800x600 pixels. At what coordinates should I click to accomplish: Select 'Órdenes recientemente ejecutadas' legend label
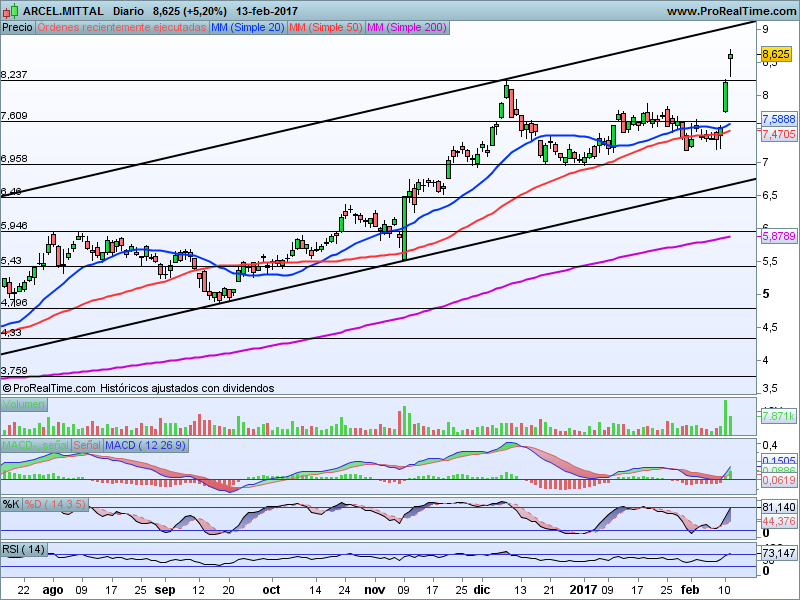tap(122, 28)
